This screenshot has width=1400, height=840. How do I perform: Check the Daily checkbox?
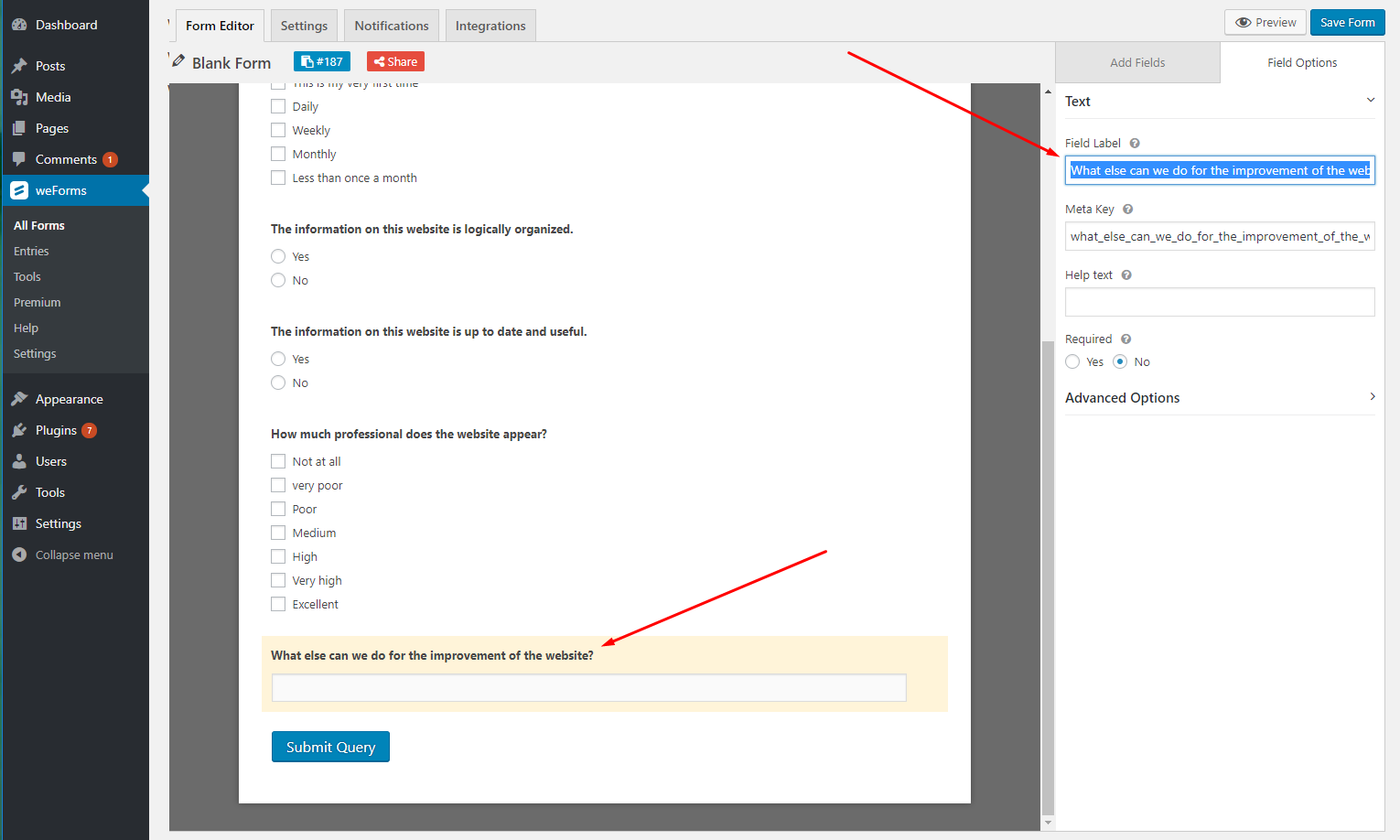[278, 106]
